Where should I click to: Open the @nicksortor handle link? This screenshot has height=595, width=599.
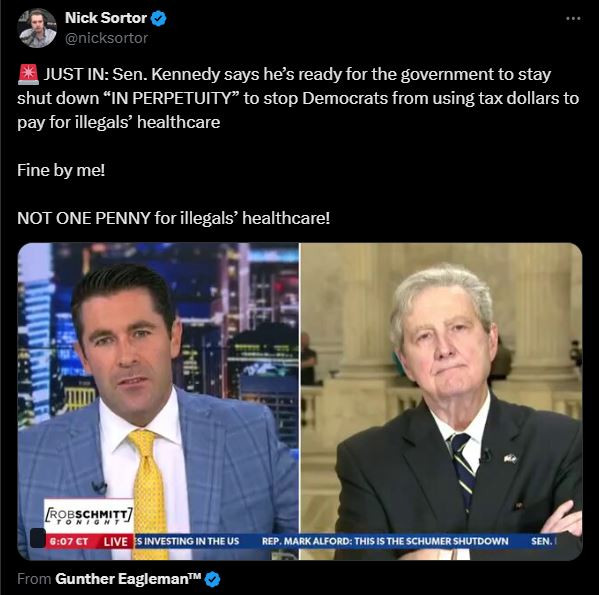pos(106,38)
